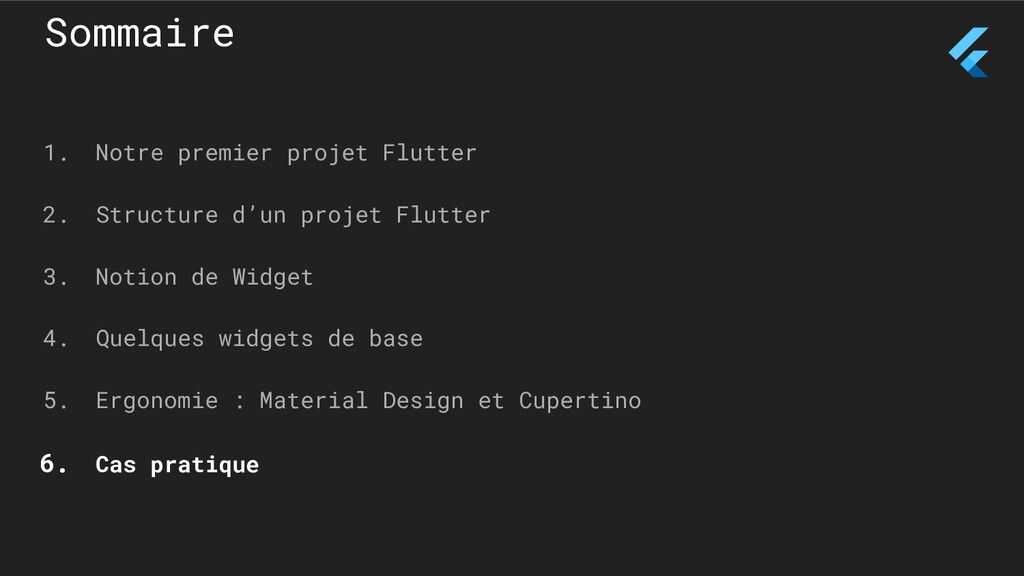
Task: Click the bold "Cas pratique" entry
Action: 177,465
